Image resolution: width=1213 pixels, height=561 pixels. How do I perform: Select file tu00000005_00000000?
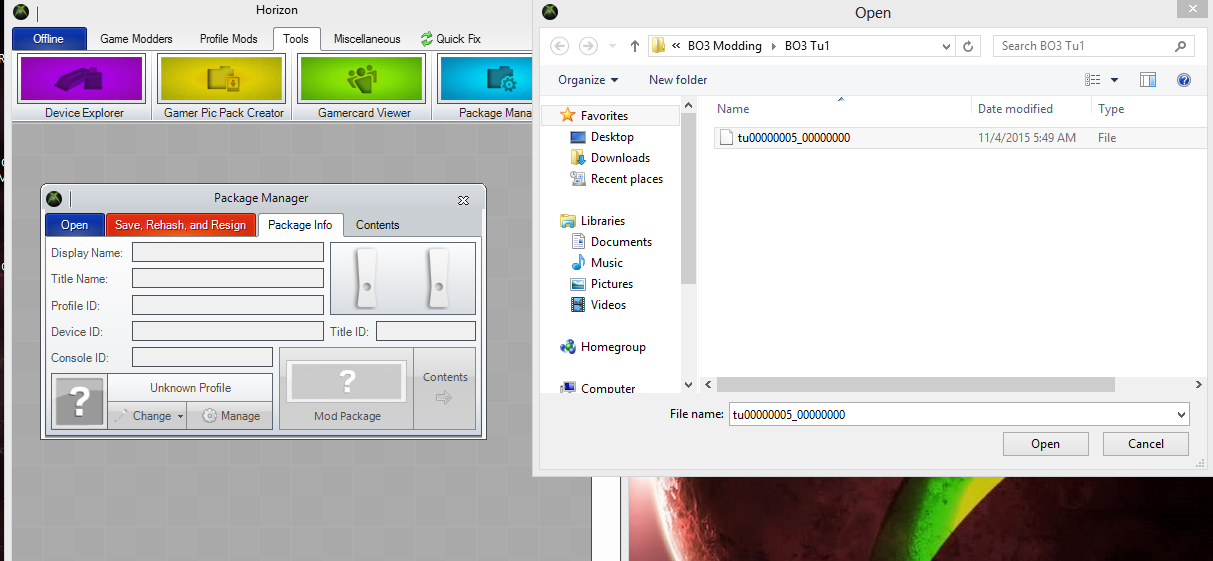(959, 138)
